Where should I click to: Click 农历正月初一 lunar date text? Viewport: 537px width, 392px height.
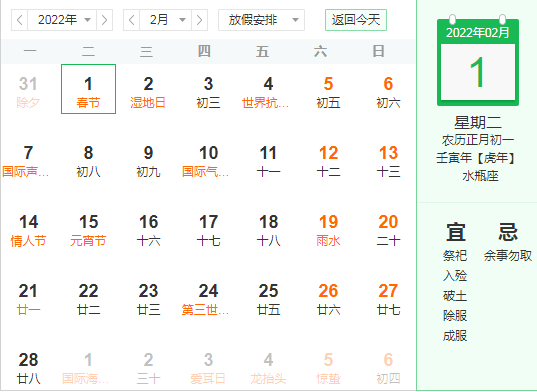(478, 140)
